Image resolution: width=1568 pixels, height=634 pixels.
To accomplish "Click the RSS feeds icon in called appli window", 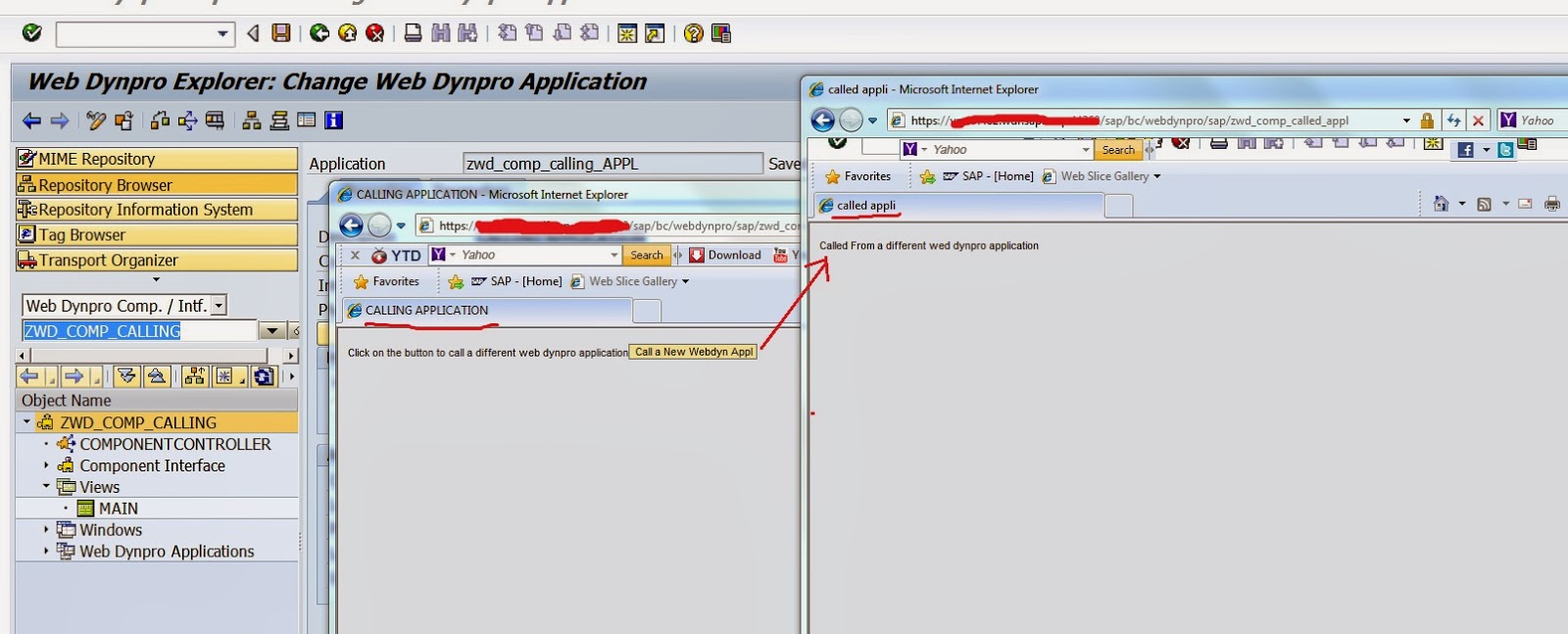I will pyautogui.click(x=1484, y=204).
